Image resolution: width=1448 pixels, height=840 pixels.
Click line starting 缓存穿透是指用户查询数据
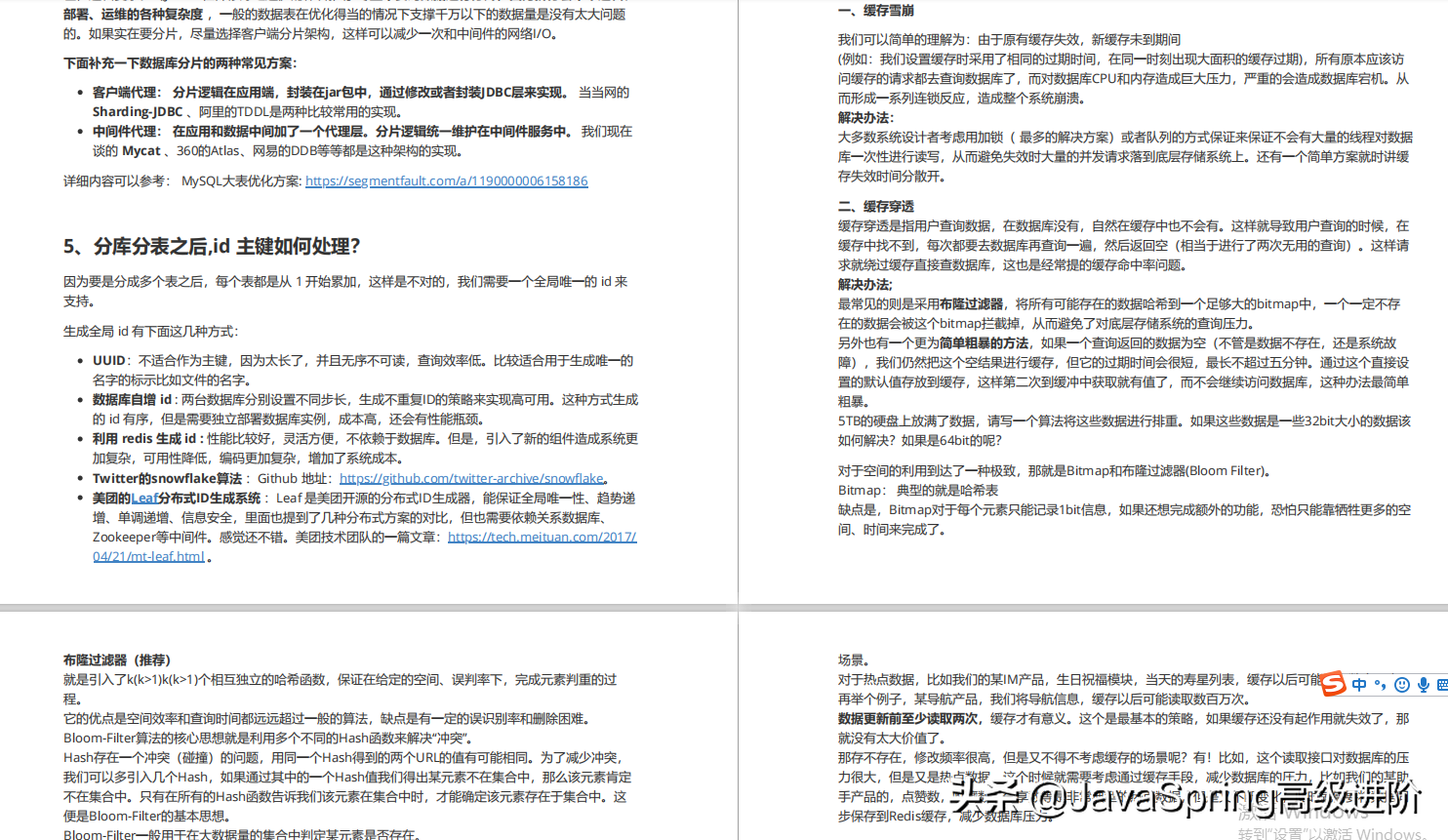(x=1123, y=225)
